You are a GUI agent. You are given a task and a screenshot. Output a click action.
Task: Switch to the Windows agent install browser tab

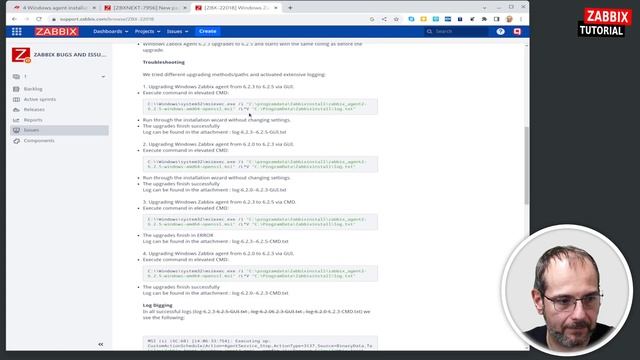(x=54, y=8)
